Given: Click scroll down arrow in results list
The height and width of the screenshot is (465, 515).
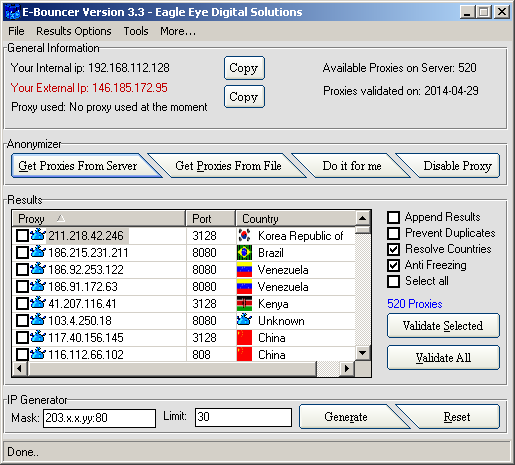Looking at the screenshot, I should point(363,353).
